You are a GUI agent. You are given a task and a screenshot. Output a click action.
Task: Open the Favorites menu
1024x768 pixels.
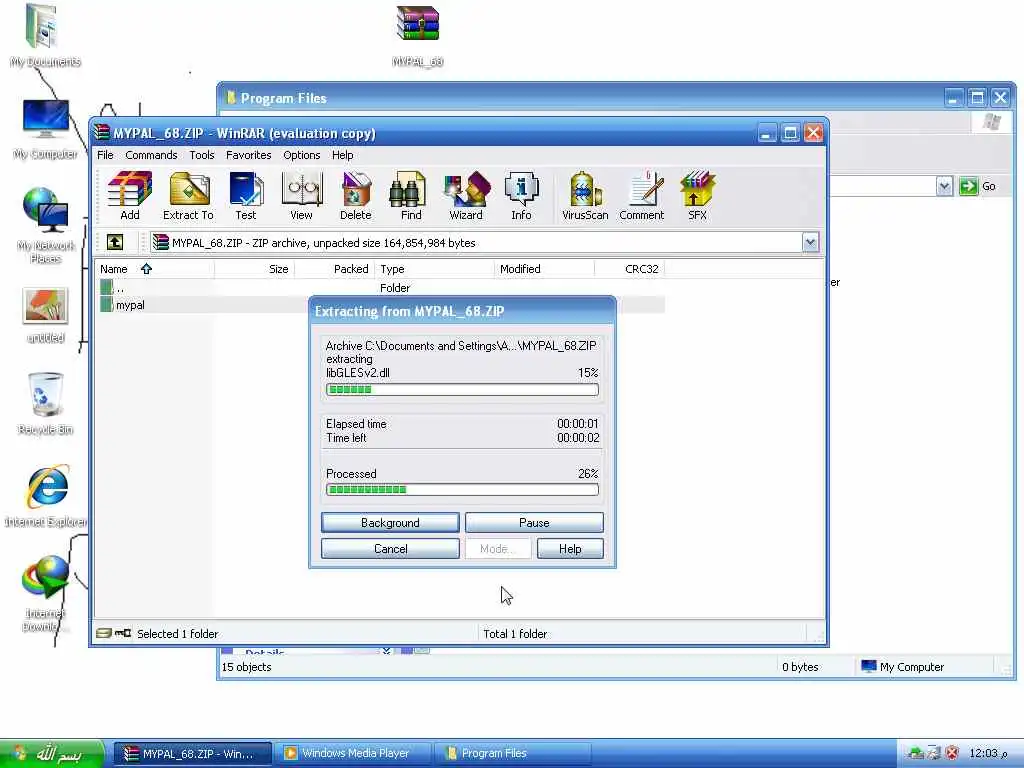click(248, 155)
